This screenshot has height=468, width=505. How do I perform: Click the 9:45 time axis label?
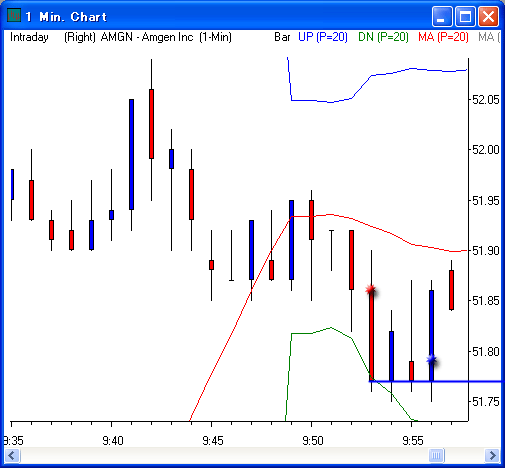213,441
